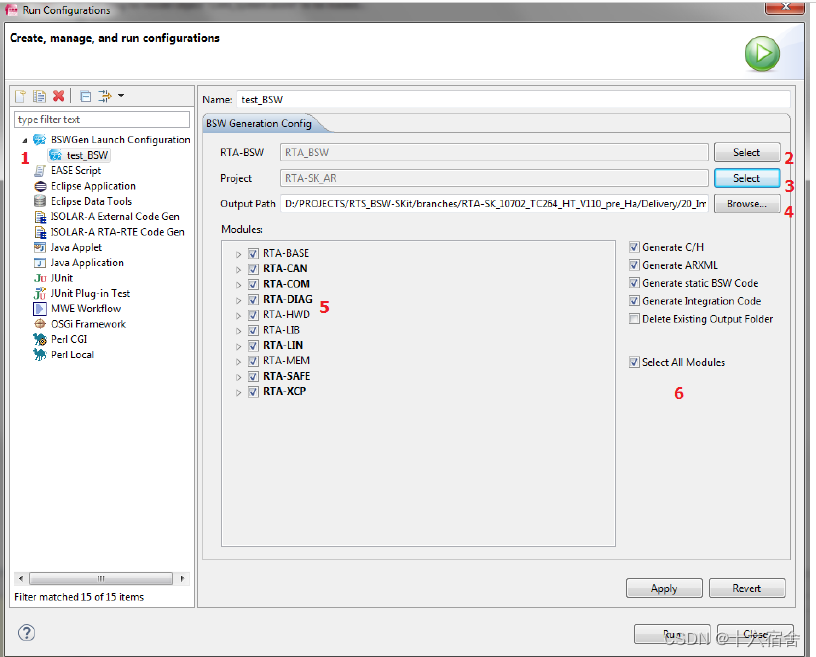Uncheck the RTA-CAN module checkbox
This screenshot has width=816, height=657.
pyautogui.click(x=253, y=269)
